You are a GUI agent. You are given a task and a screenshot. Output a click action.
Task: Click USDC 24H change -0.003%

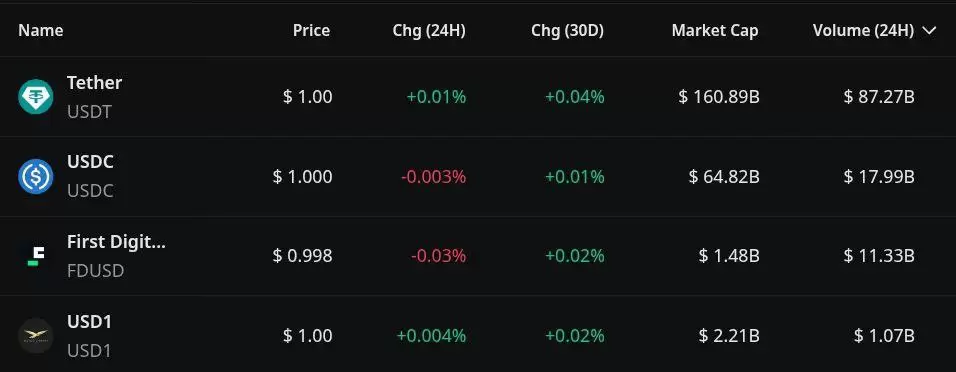tap(433, 177)
